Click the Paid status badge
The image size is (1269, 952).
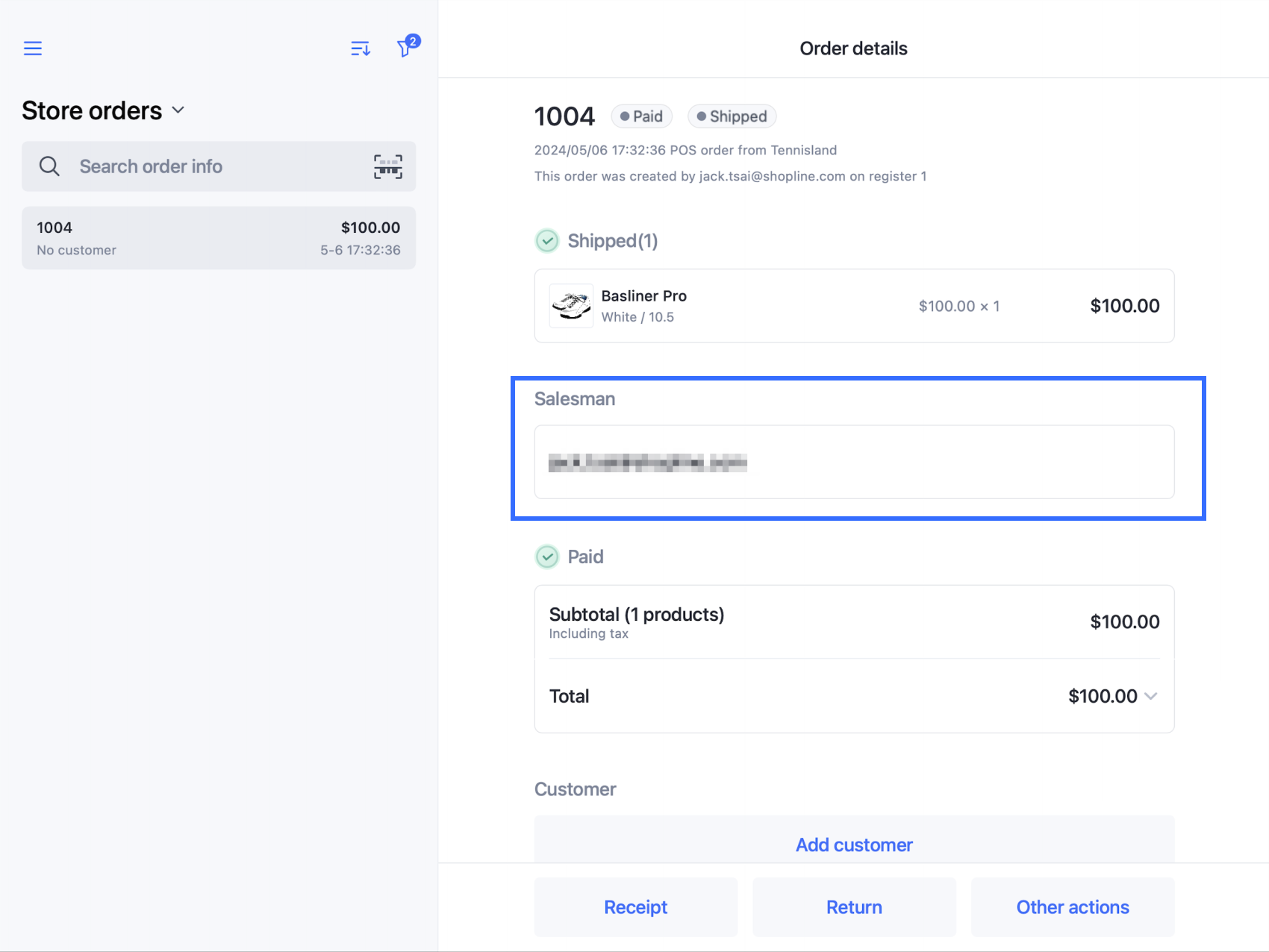pyautogui.click(x=642, y=116)
